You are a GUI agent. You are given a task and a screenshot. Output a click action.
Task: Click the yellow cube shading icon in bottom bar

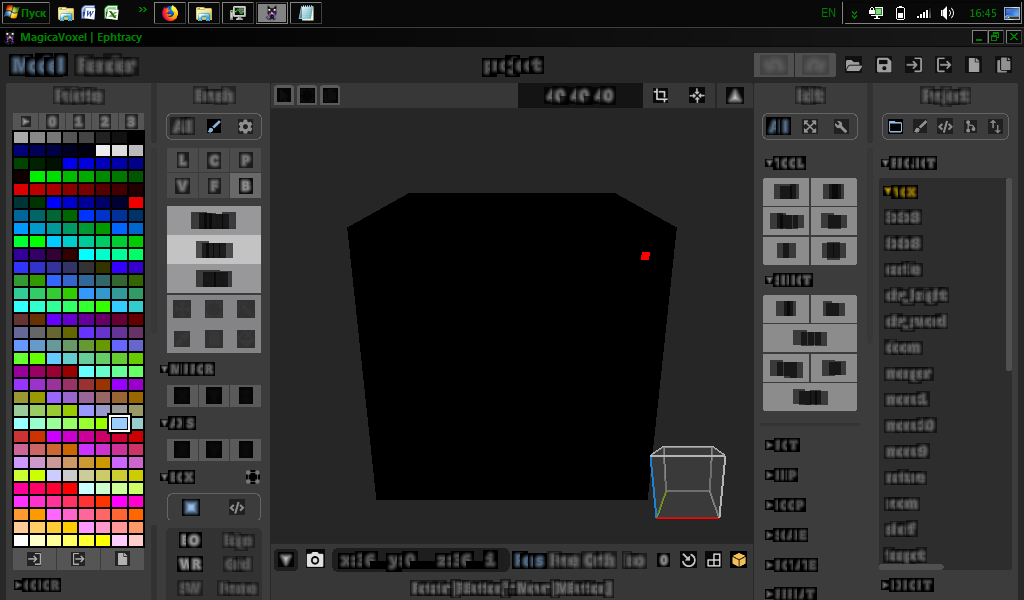(737, 560)
